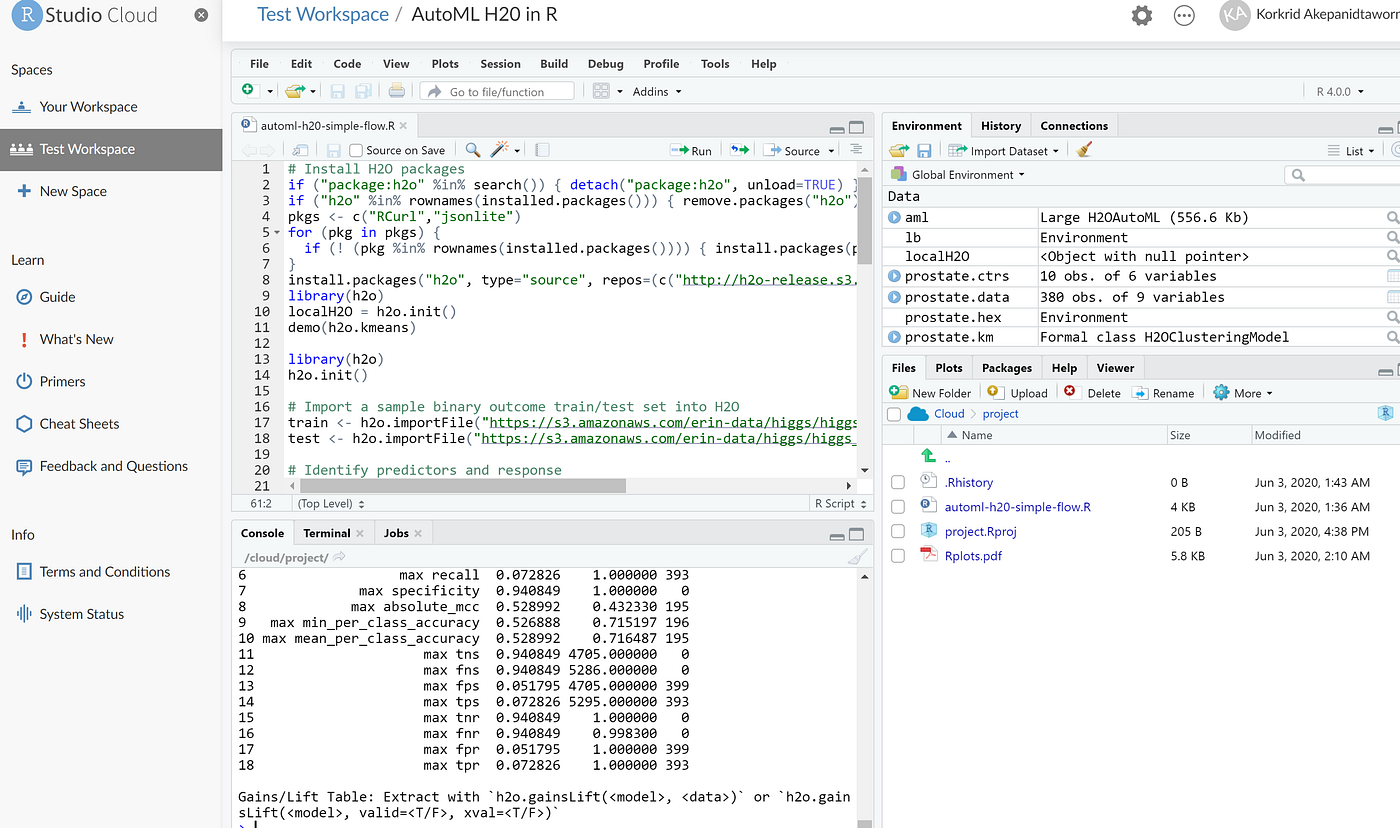Open the automl-h2o-simple-flow.R file link
The height and width of the screenshot is (828, 1400).
(x=1017, y=506)
